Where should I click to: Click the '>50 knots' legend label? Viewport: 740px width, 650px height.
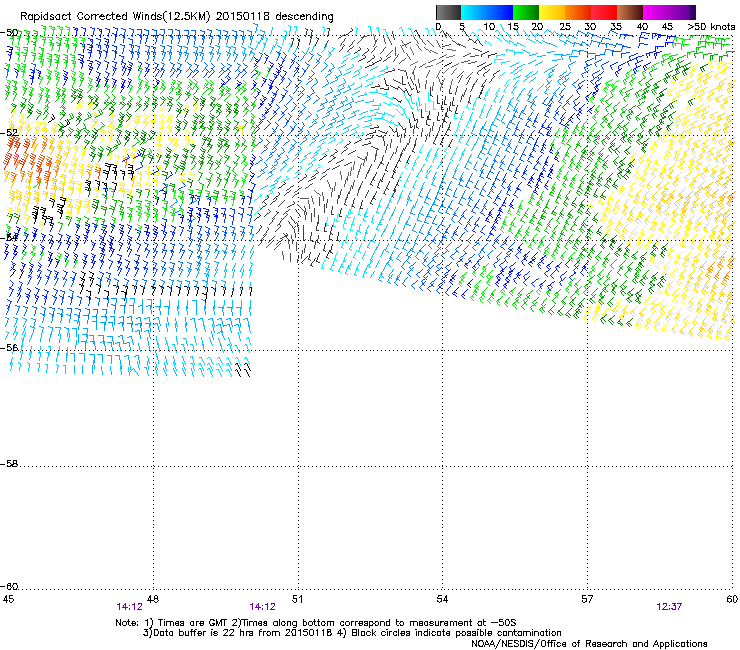pyautogui.click(x=711, y=27)
